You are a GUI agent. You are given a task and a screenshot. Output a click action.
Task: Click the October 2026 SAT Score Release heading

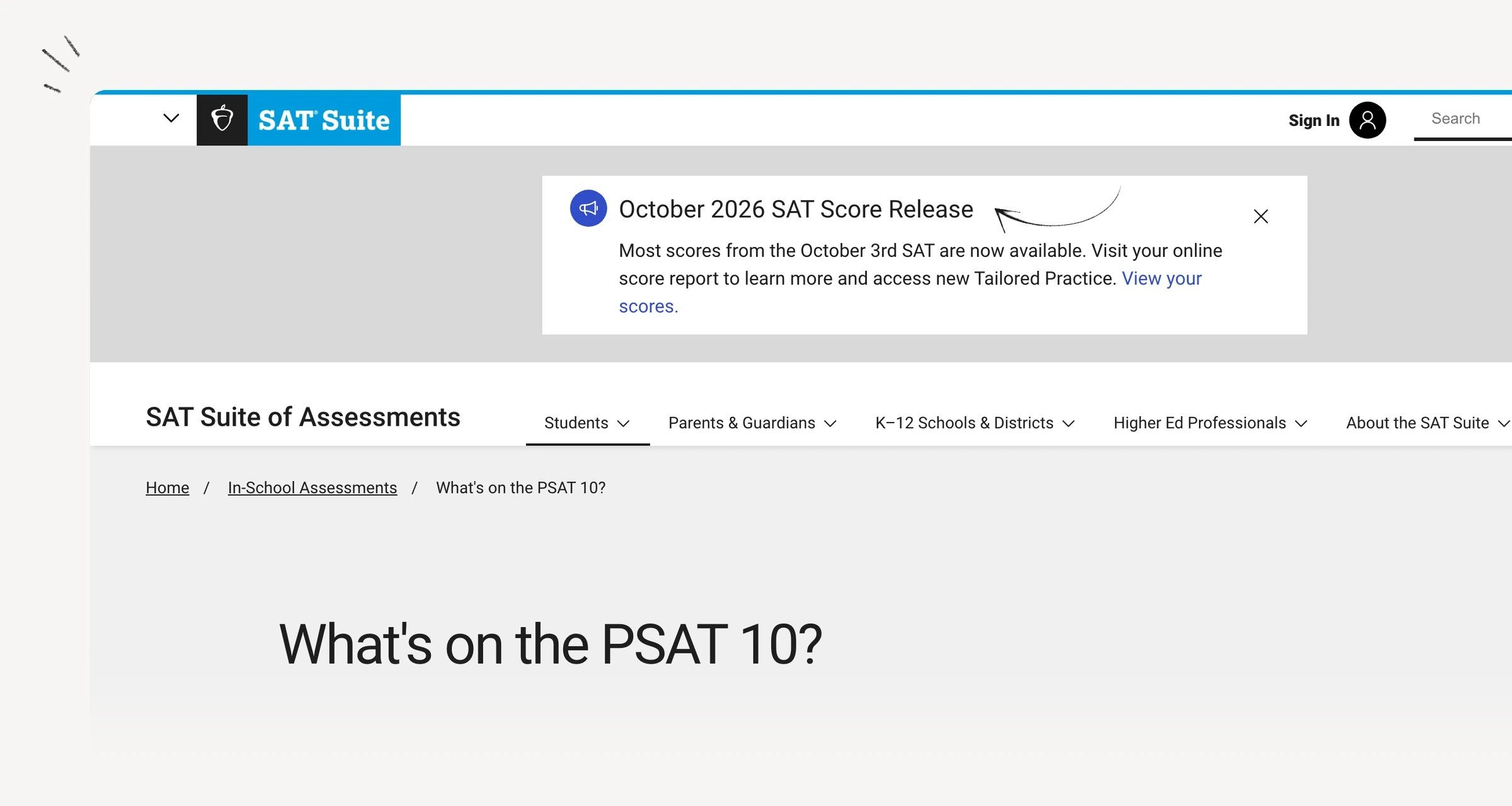(x=796, y=209)
